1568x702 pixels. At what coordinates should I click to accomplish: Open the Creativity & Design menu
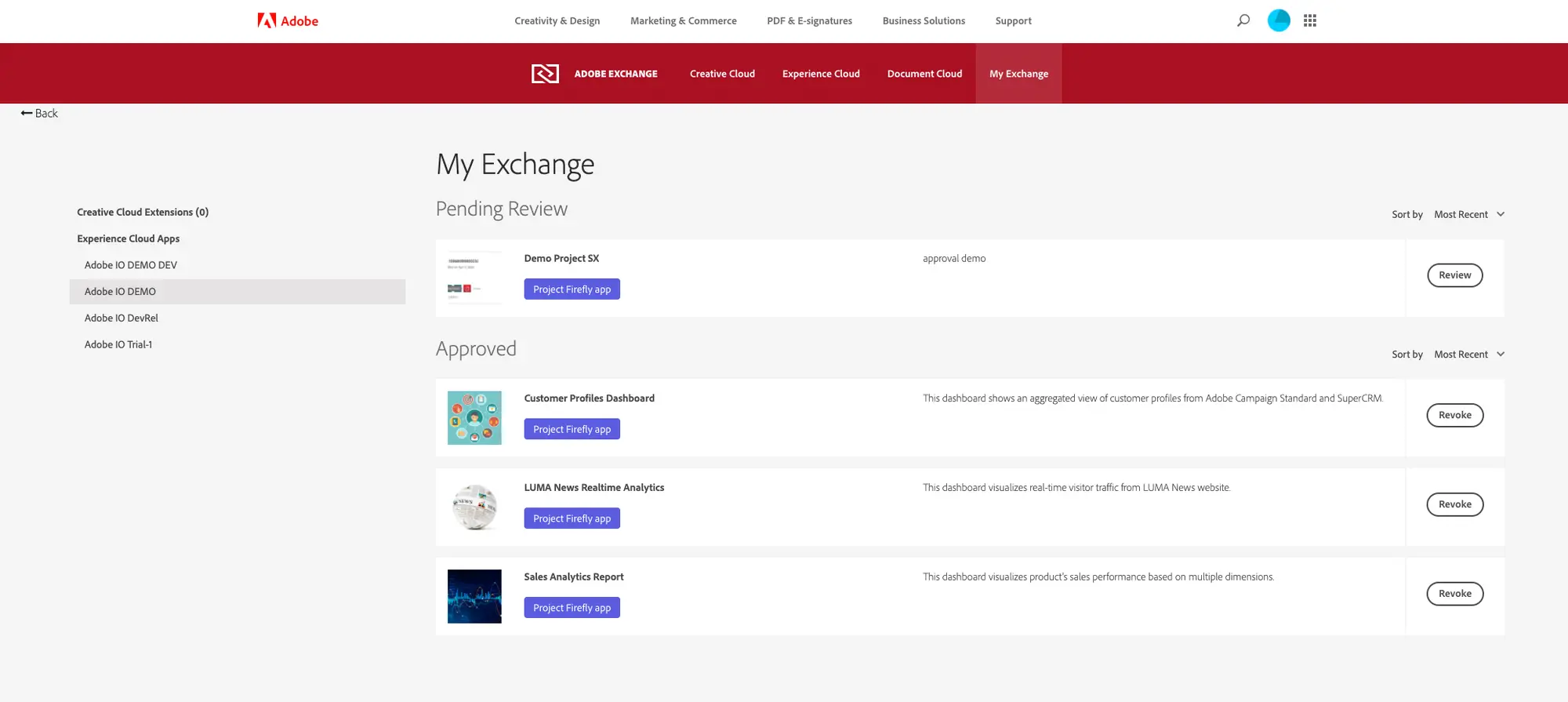557,21
